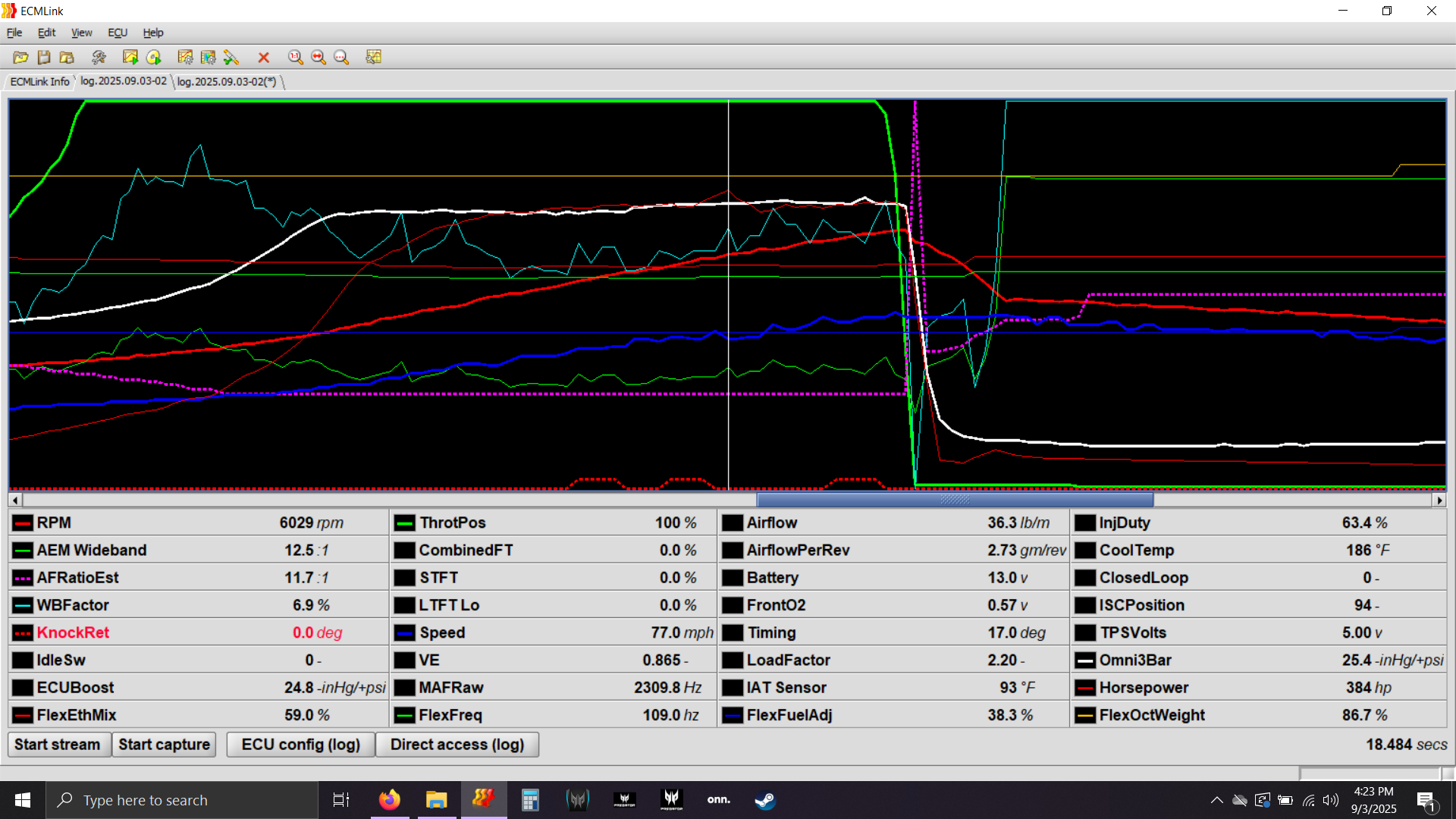Click the cyan WBFactor swatch
Image resolution: width=1456 pixels, height=819 pixels.
click(23, 605)
